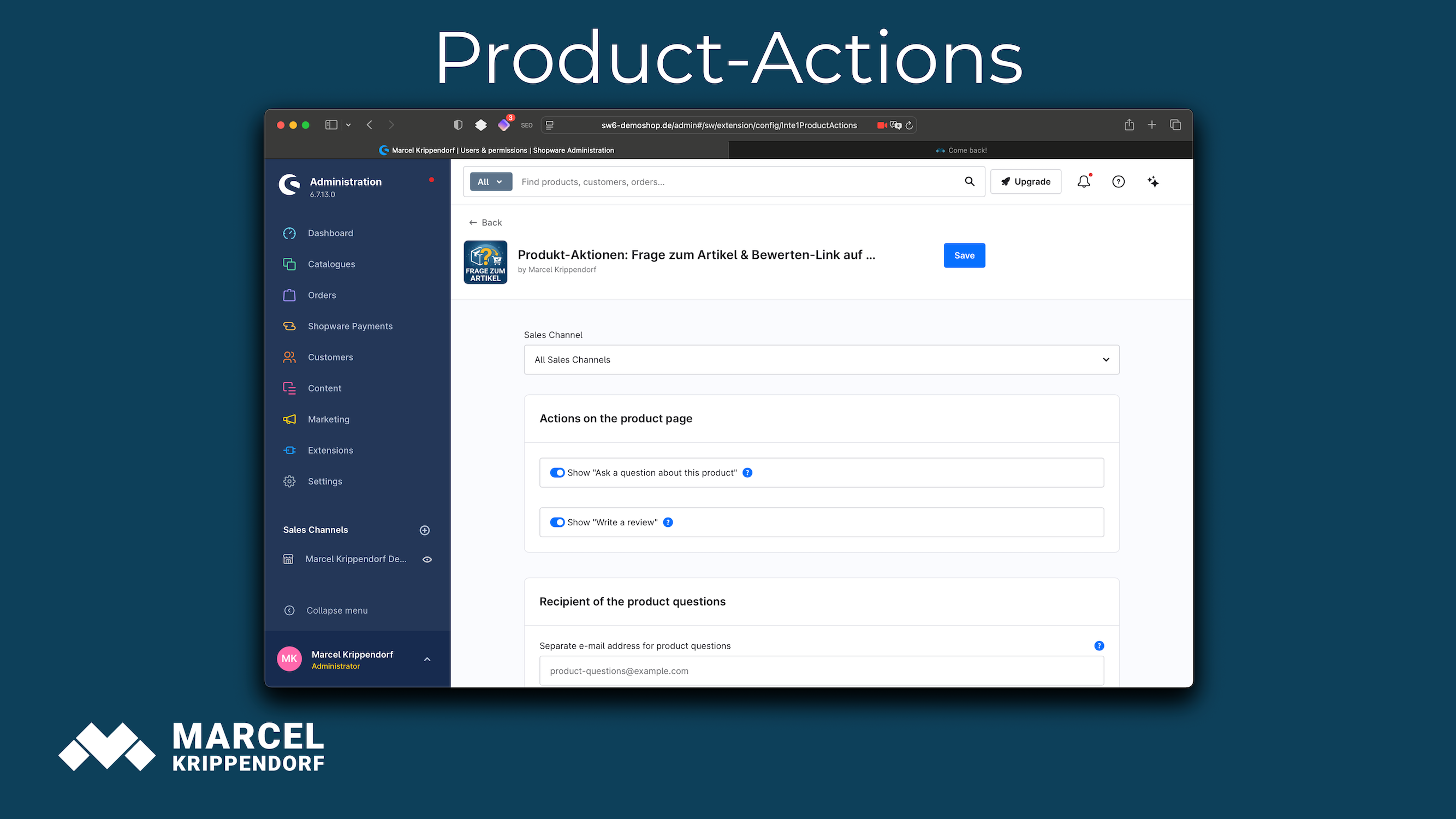Show storefront via eye icon for Marcel Krippendorf channel
Viewport: 1456px width, 819px height.
pos(427,559)
